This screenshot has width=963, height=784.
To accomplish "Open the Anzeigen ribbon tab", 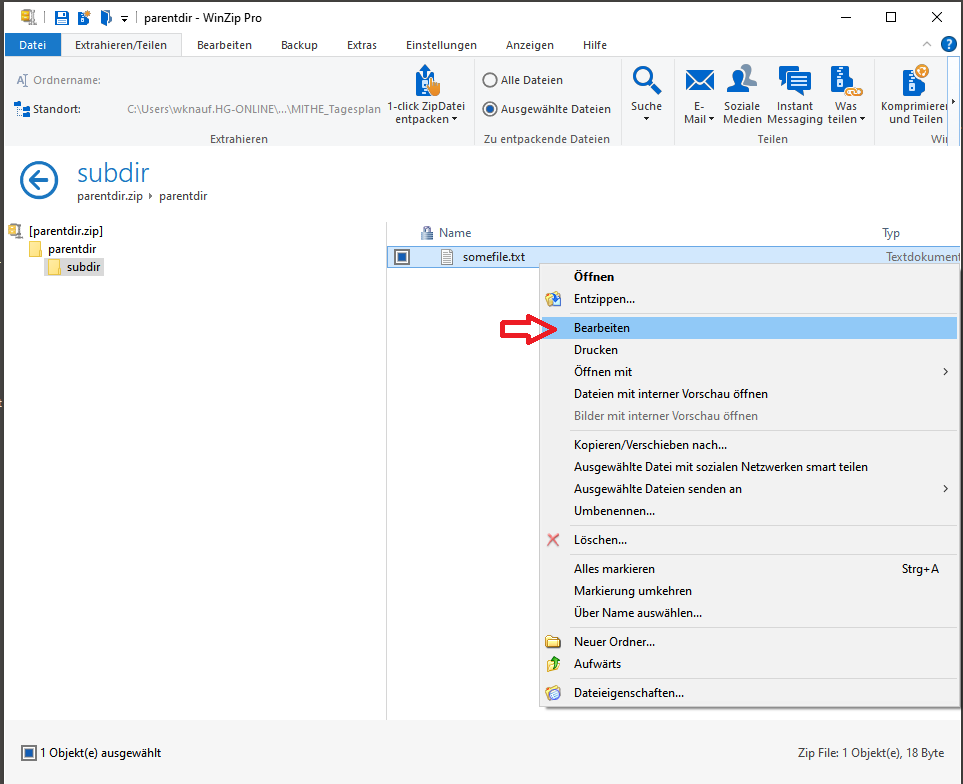I will (529, 45).
